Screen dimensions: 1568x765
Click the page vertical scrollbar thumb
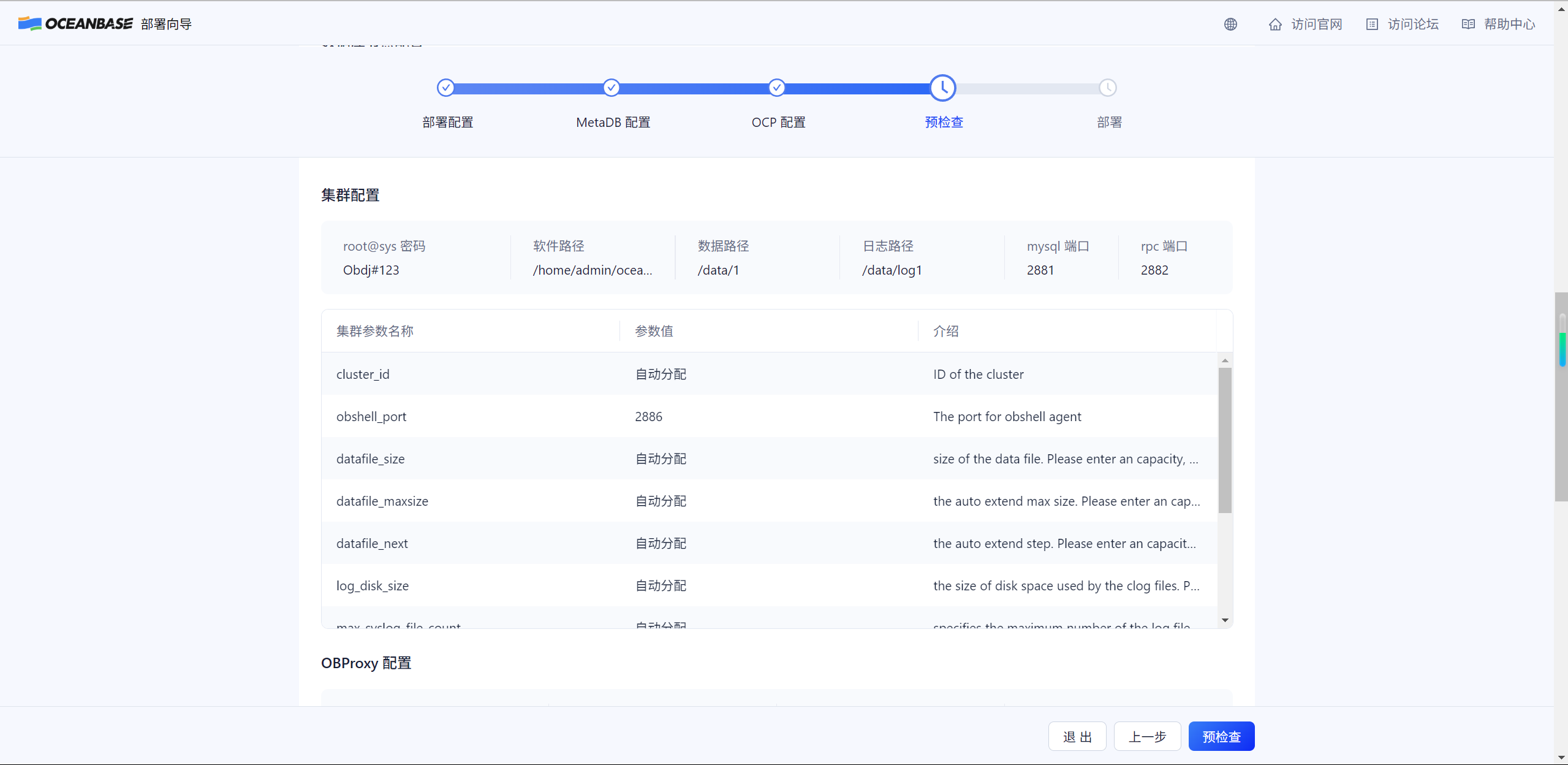1562,397
